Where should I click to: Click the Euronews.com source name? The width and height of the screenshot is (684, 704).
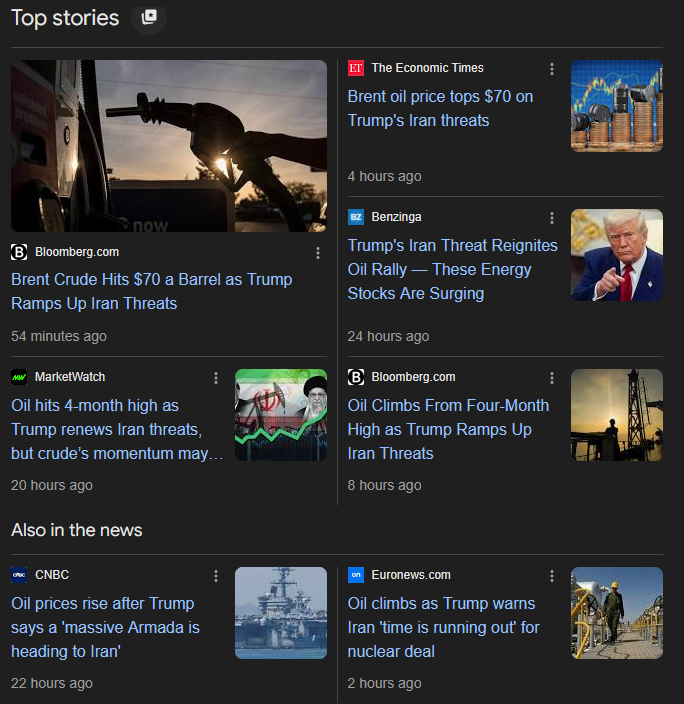[410, 575]
